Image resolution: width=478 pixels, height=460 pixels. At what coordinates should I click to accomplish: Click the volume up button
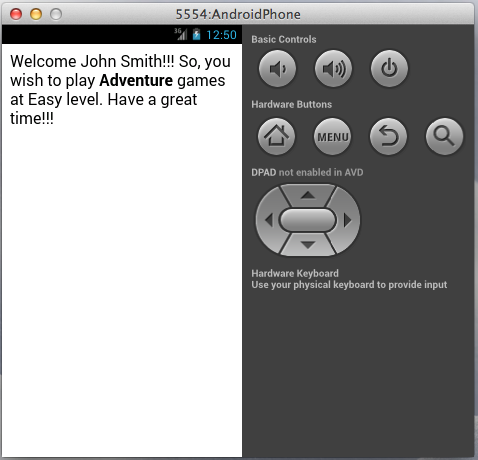point(333,69)
